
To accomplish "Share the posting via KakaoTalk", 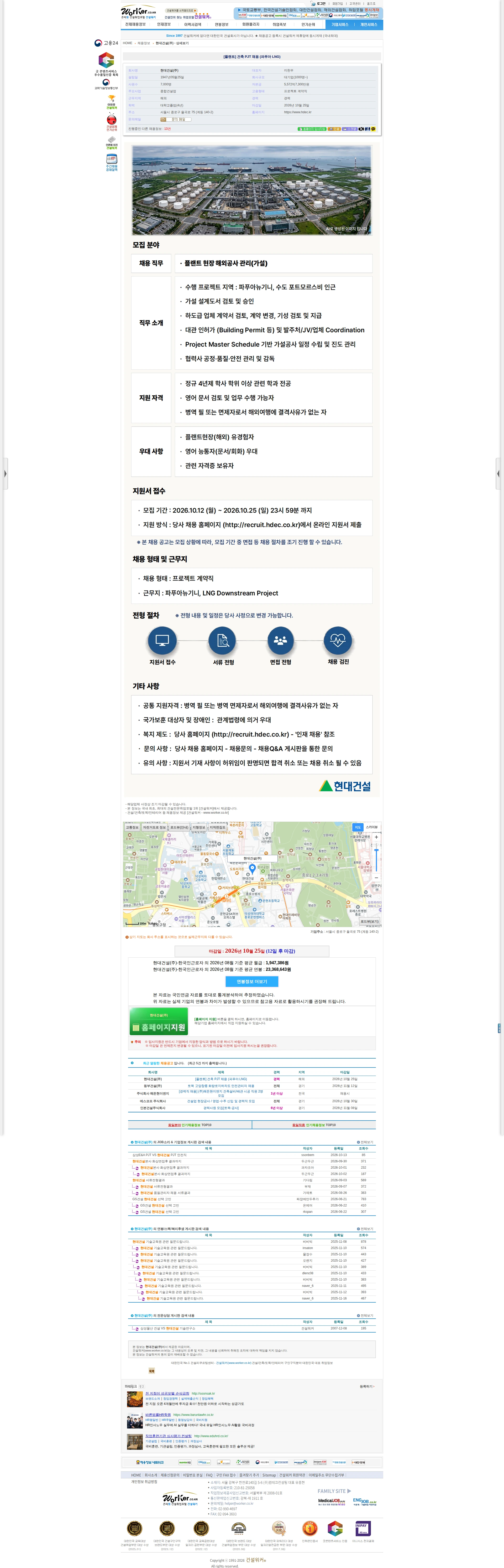I will (373, 129).
